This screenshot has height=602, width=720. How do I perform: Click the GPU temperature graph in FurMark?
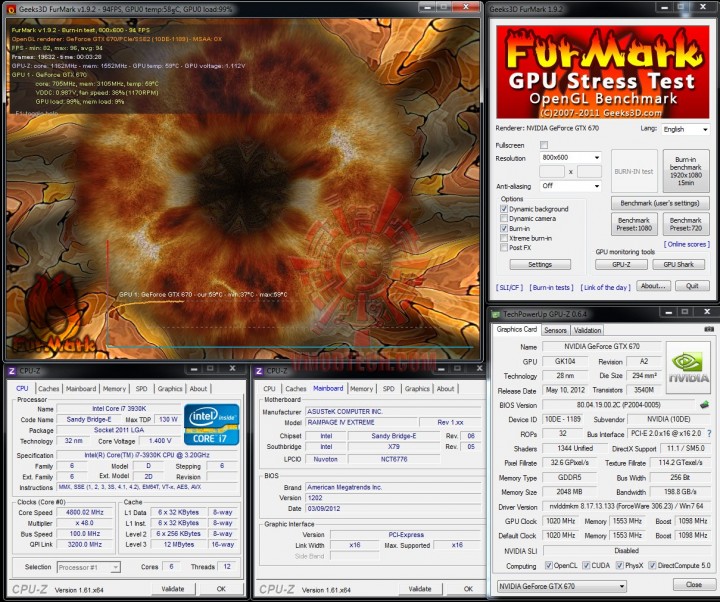[x=289, y=294]
